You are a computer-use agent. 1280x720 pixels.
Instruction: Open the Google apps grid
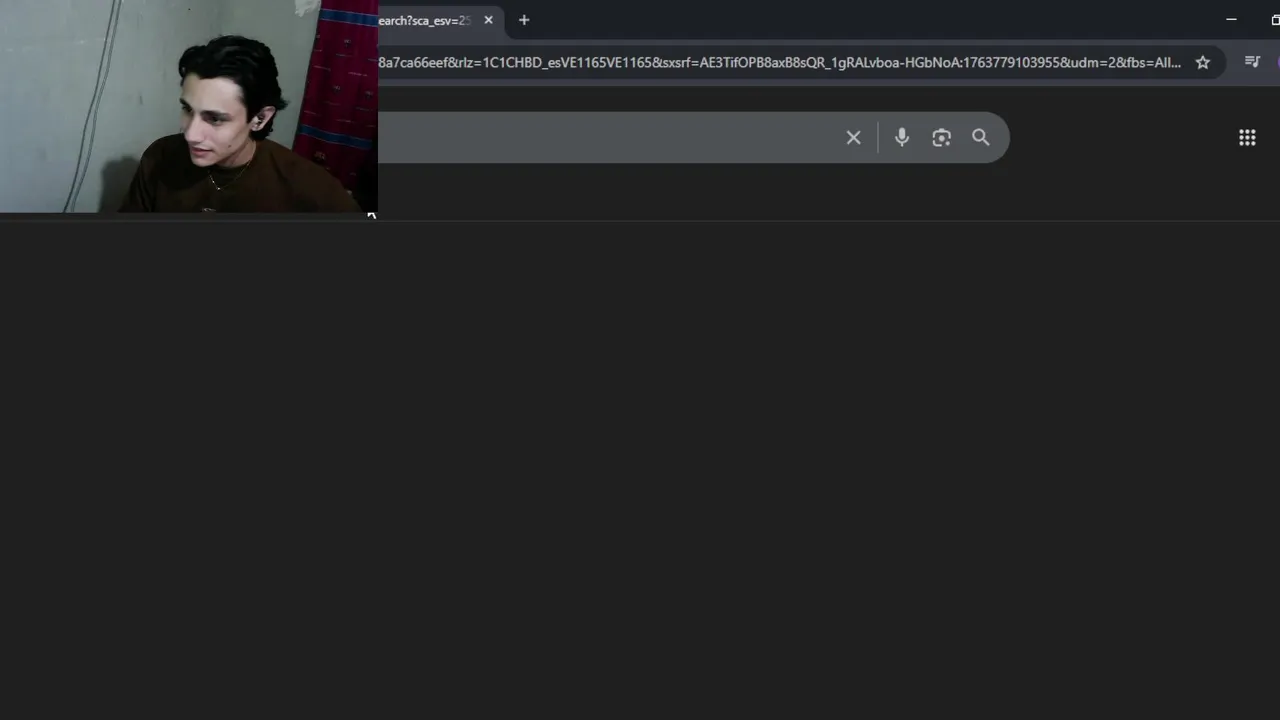1247,138
